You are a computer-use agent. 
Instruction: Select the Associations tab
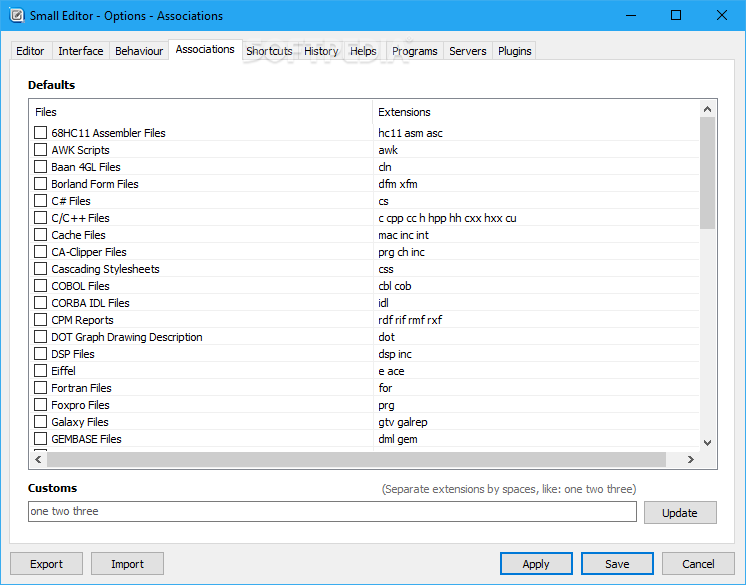point(205,49)
